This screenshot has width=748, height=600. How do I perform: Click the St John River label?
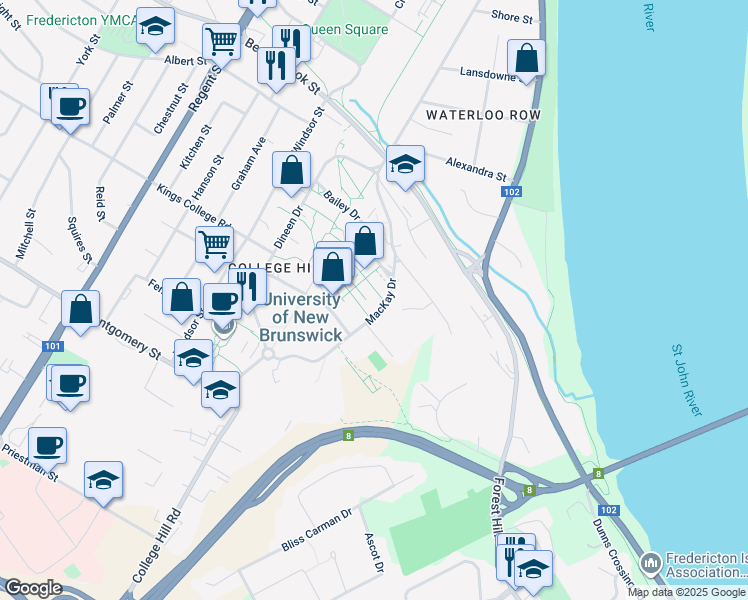click(x=686, y=381)
